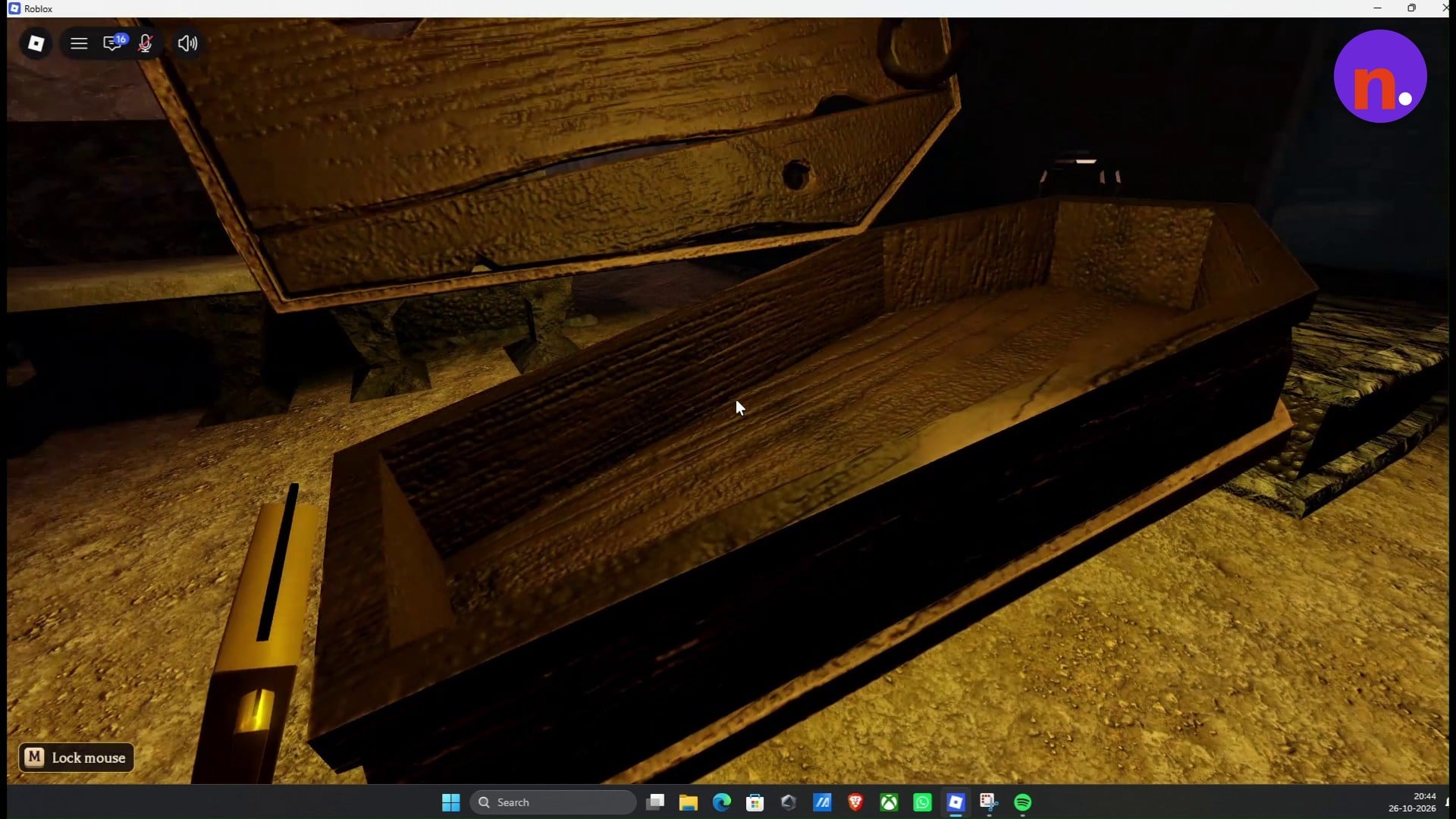Restore down the Roblox window
1456x819 pixels.
pyautogui.click(x=1411, y=8)
